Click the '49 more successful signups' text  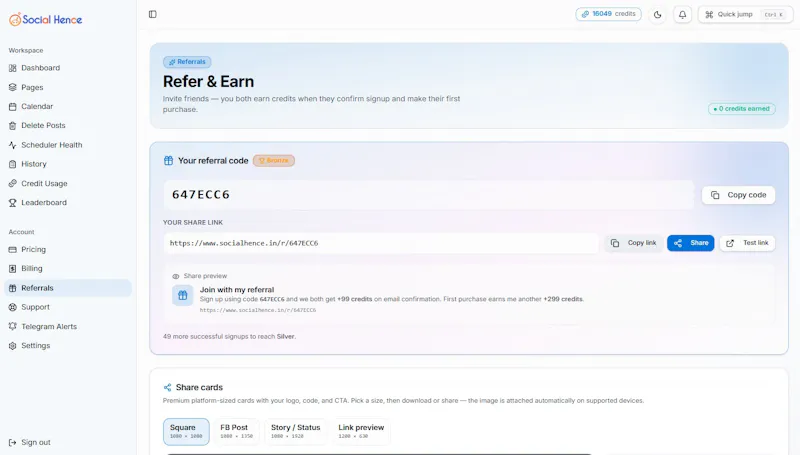tap(229, 337)
